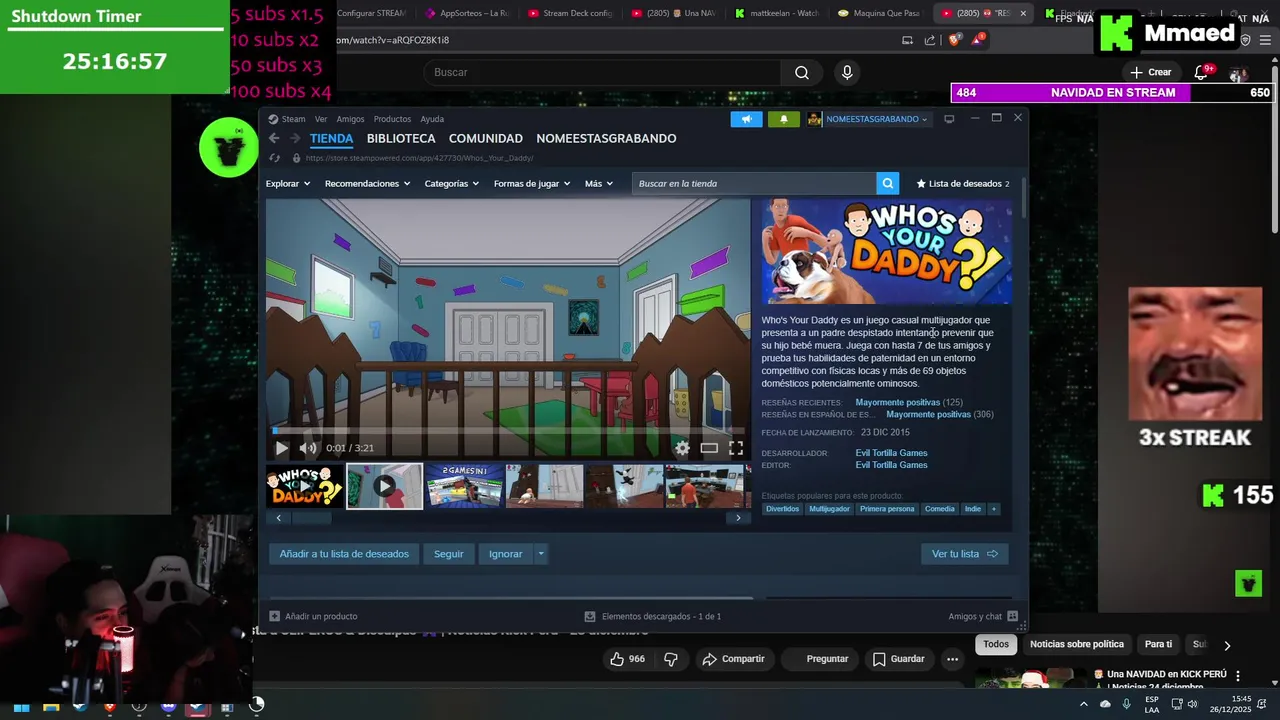Show more tags with plus button

tap(993, 509)
